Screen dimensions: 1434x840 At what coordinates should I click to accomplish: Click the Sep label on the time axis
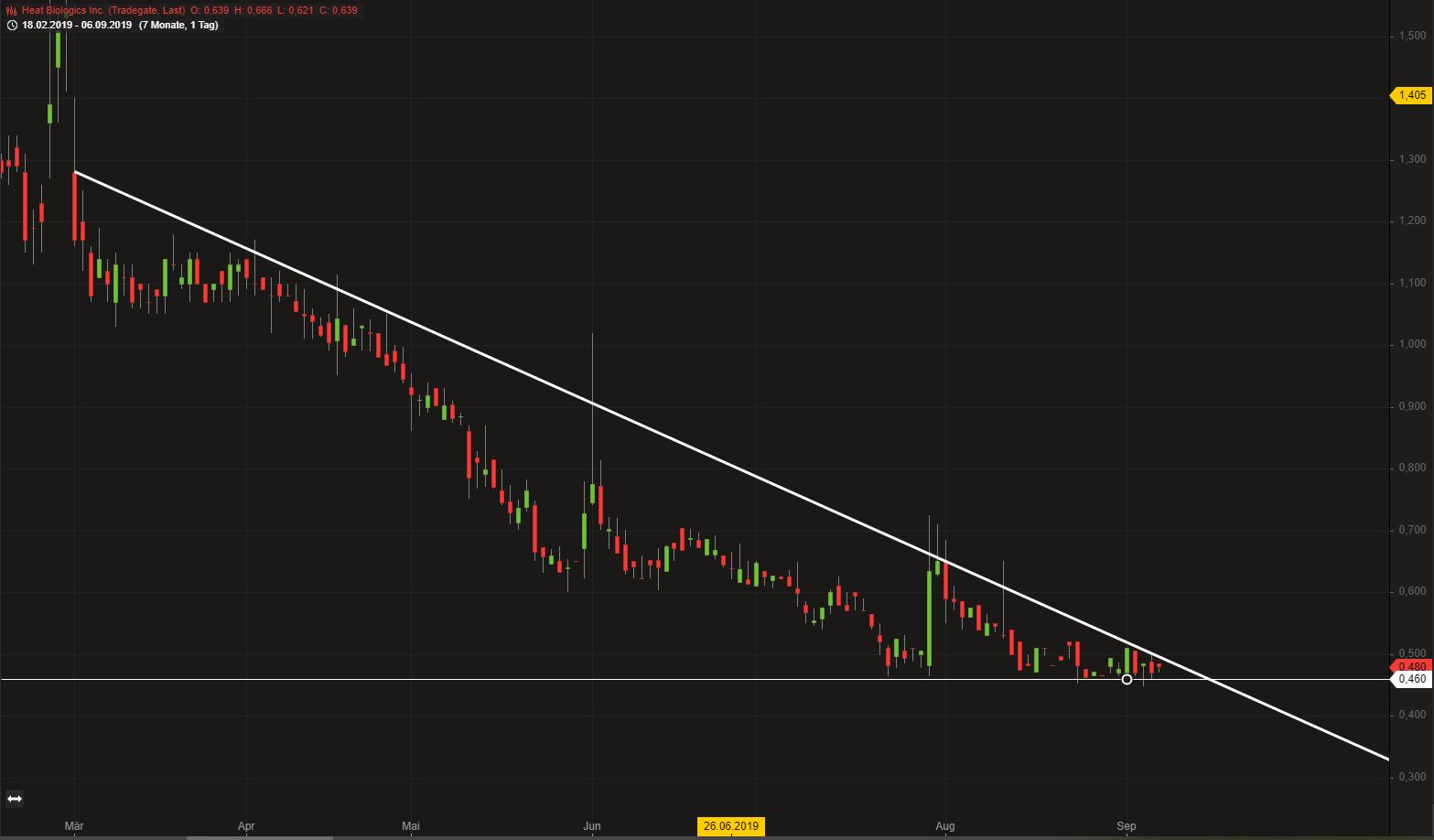pos(1126,825)
